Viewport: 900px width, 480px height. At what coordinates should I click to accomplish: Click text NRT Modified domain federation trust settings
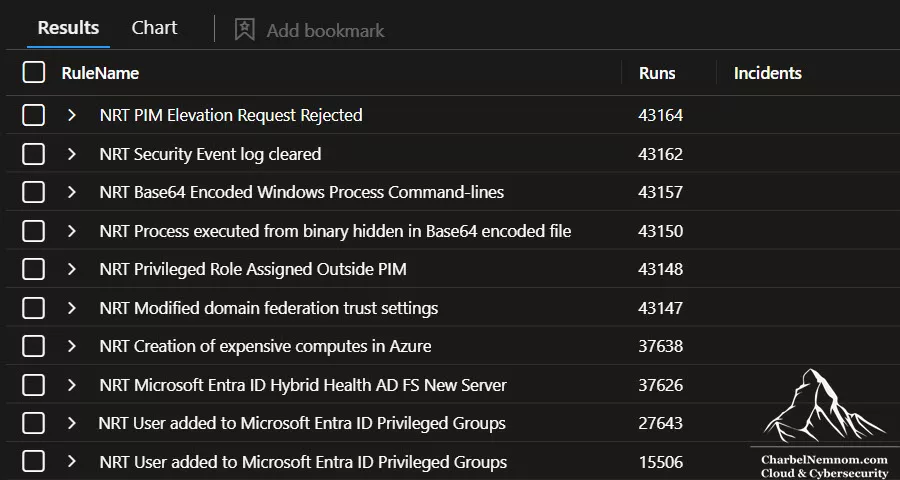pyautogui.click(x=269, y=308)
